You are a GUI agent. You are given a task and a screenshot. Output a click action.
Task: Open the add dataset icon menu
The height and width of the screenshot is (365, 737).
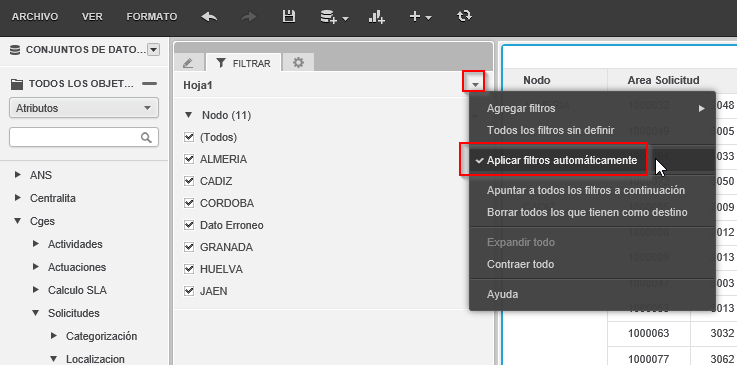(334, 17)
